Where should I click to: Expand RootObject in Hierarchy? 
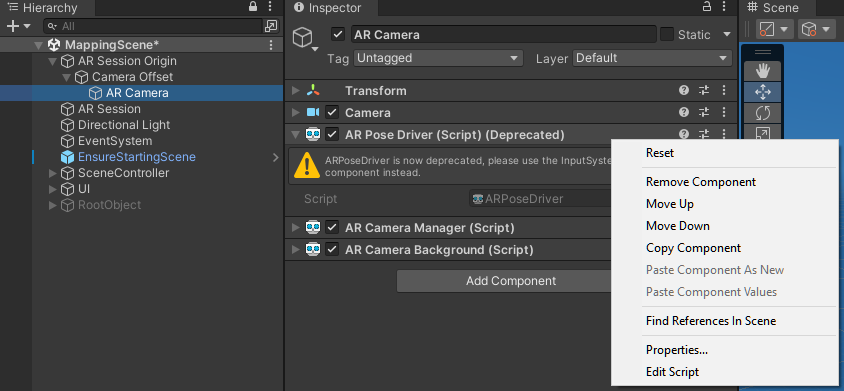click(x=52, y=205)
